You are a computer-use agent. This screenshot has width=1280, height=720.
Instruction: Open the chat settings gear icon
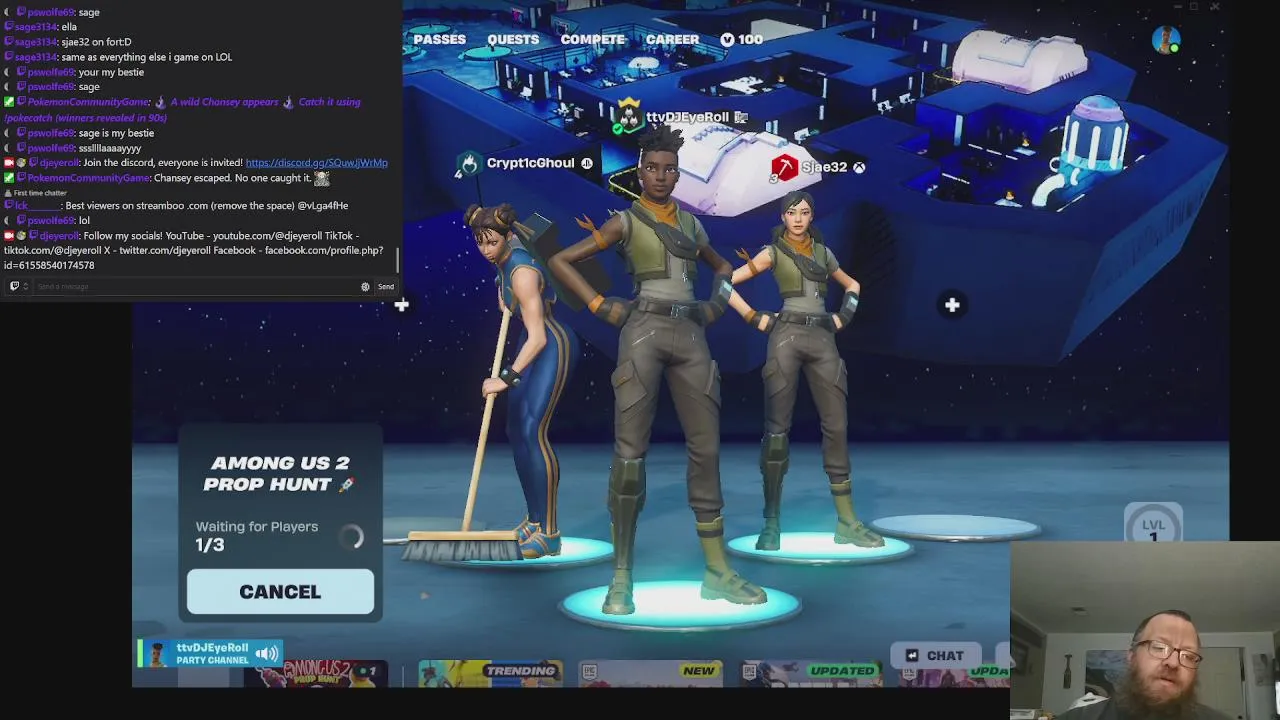pyautogui.click(x=365, y=287)
